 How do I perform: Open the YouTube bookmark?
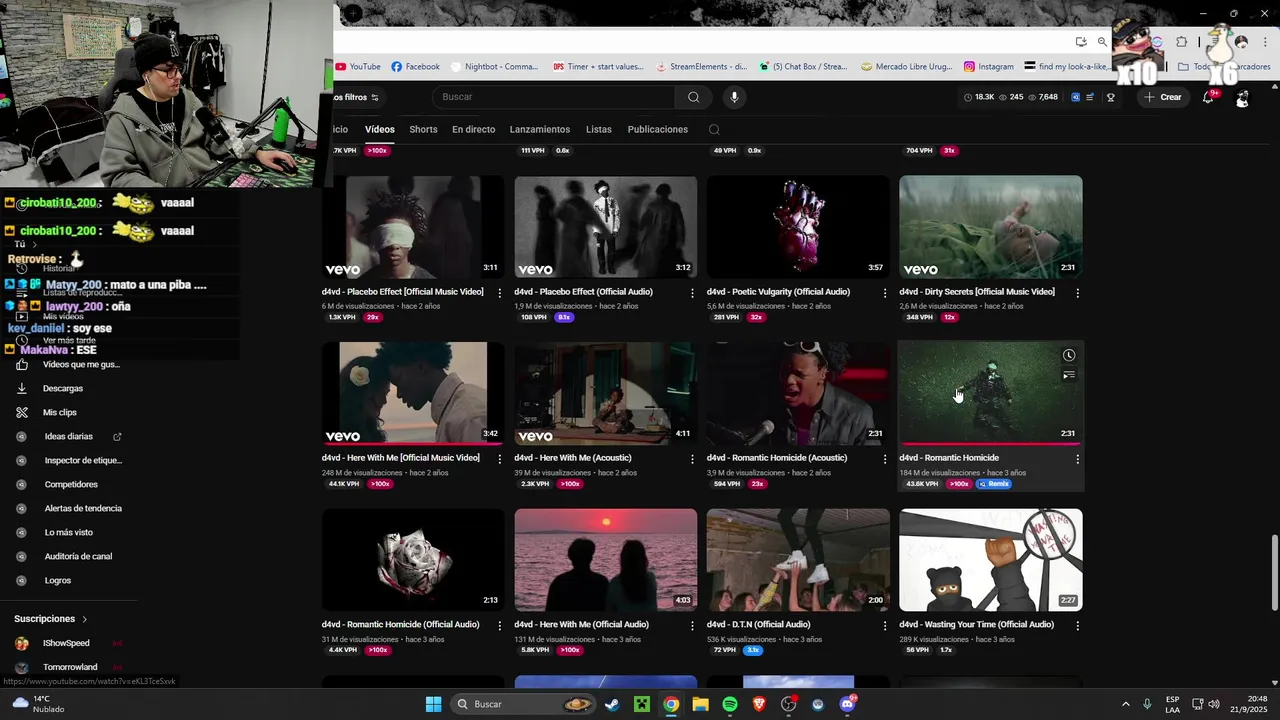click(x=358, y=67)
